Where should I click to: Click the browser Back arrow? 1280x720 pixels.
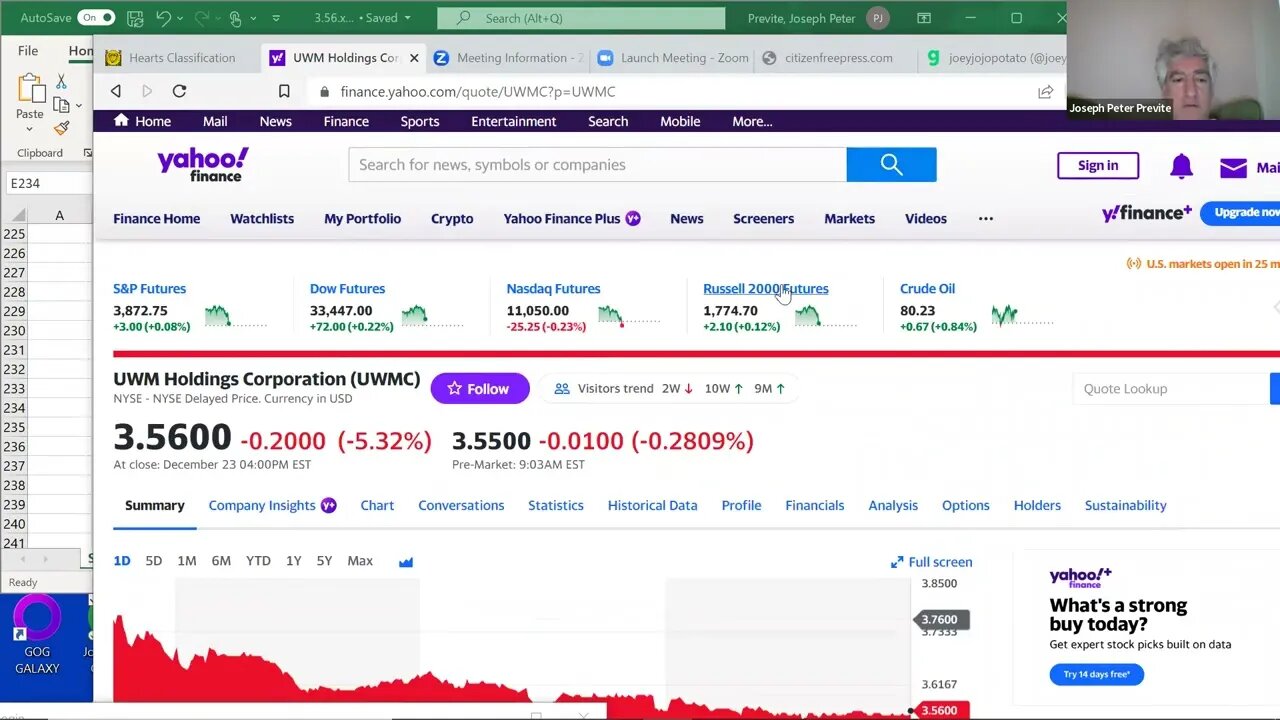point(116,91)
